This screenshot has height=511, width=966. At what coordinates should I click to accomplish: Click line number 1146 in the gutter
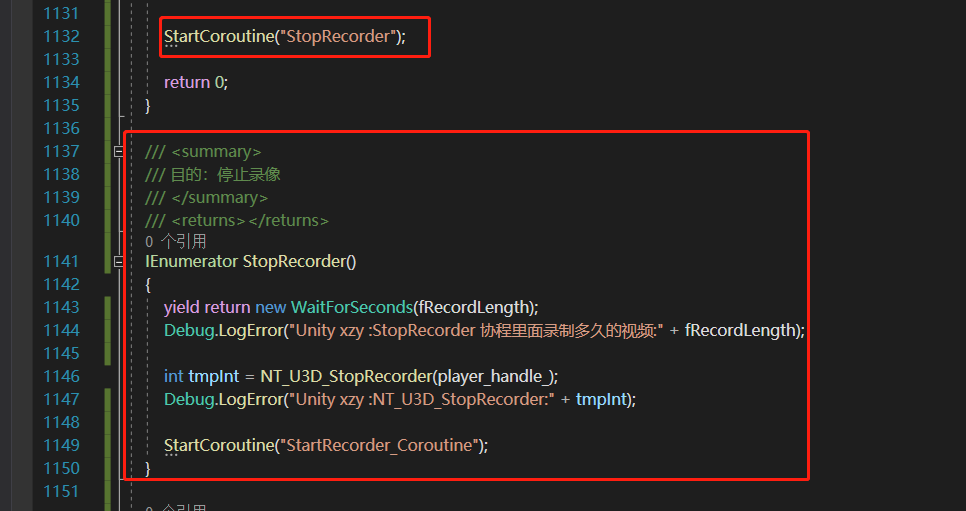[61, 376]
